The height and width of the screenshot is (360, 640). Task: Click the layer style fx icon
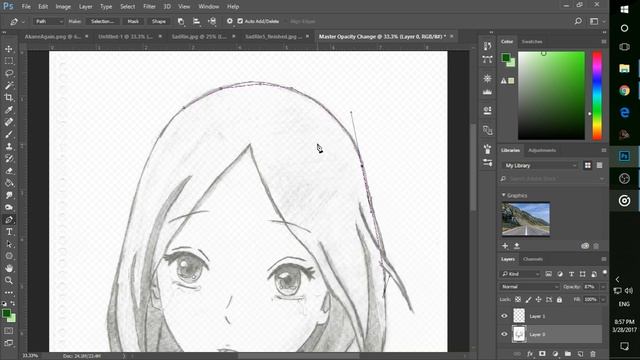[530, 354]
